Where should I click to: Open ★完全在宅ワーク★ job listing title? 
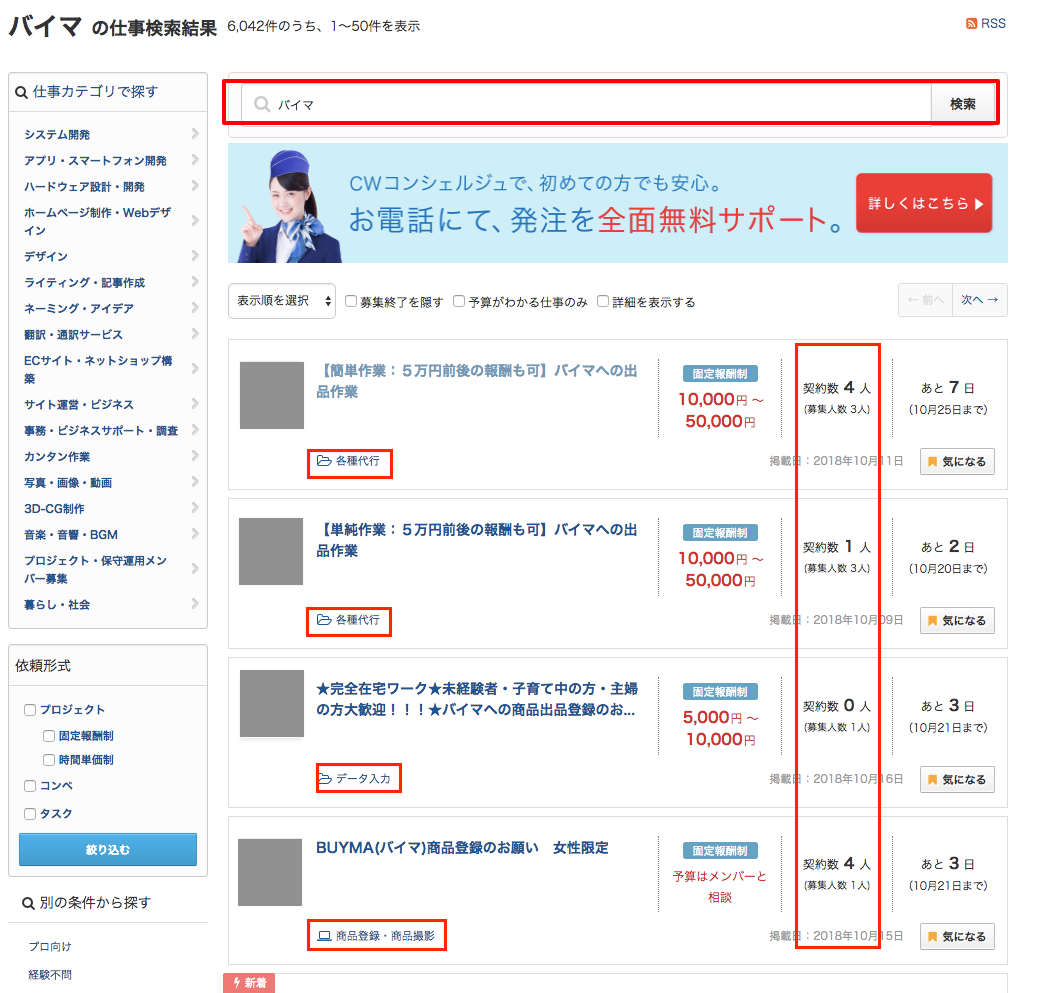477,699
